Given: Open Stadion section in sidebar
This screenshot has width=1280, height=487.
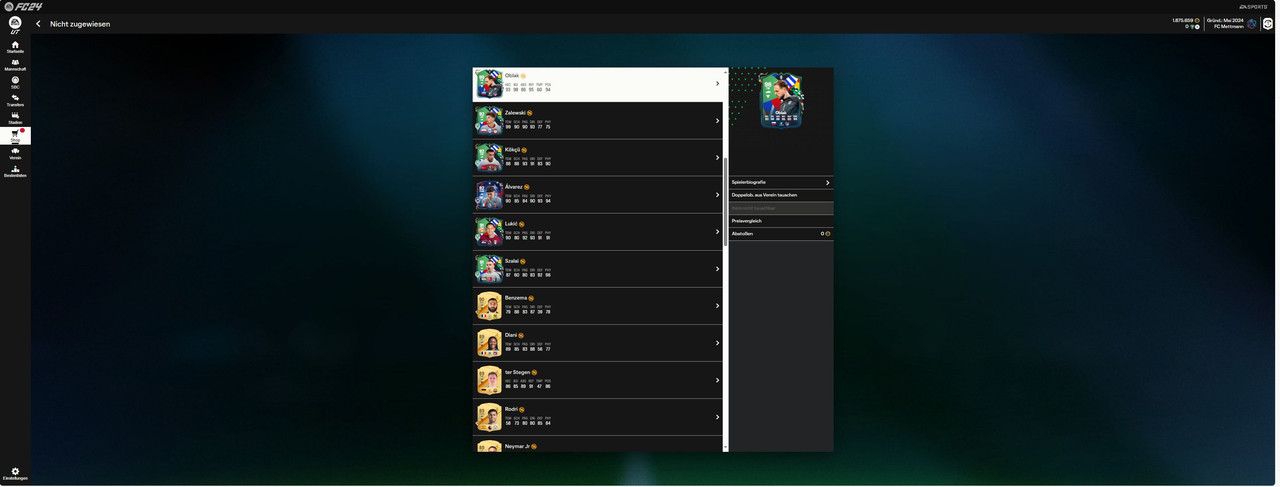Looking at the screenshot, I should (15, 118).
